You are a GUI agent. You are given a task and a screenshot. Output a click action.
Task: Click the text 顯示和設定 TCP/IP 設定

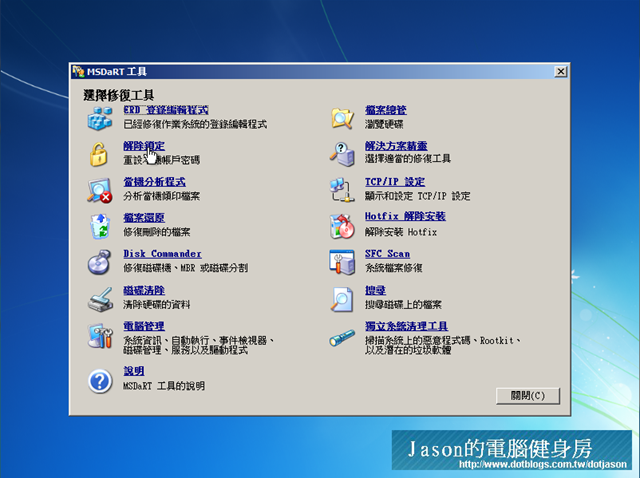tap(418, 196)
